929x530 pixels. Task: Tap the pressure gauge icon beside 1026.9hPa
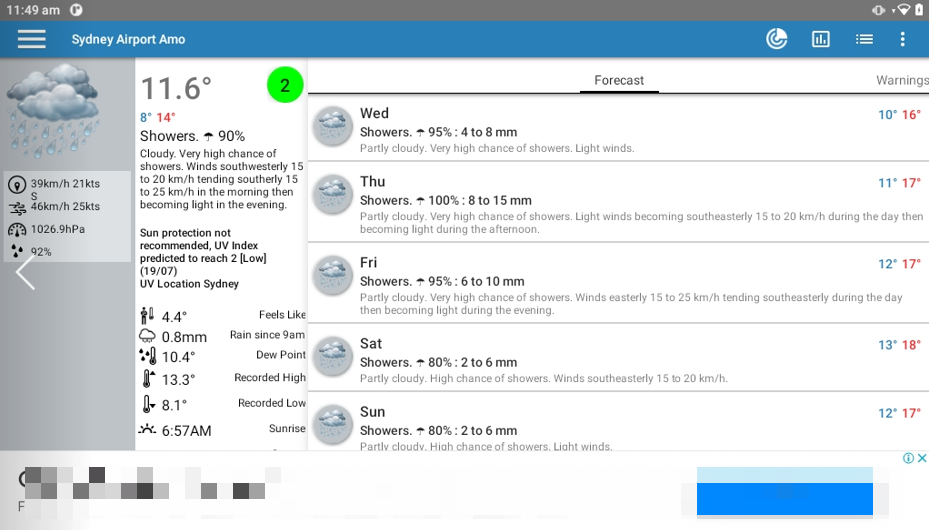tap(17, 229)
